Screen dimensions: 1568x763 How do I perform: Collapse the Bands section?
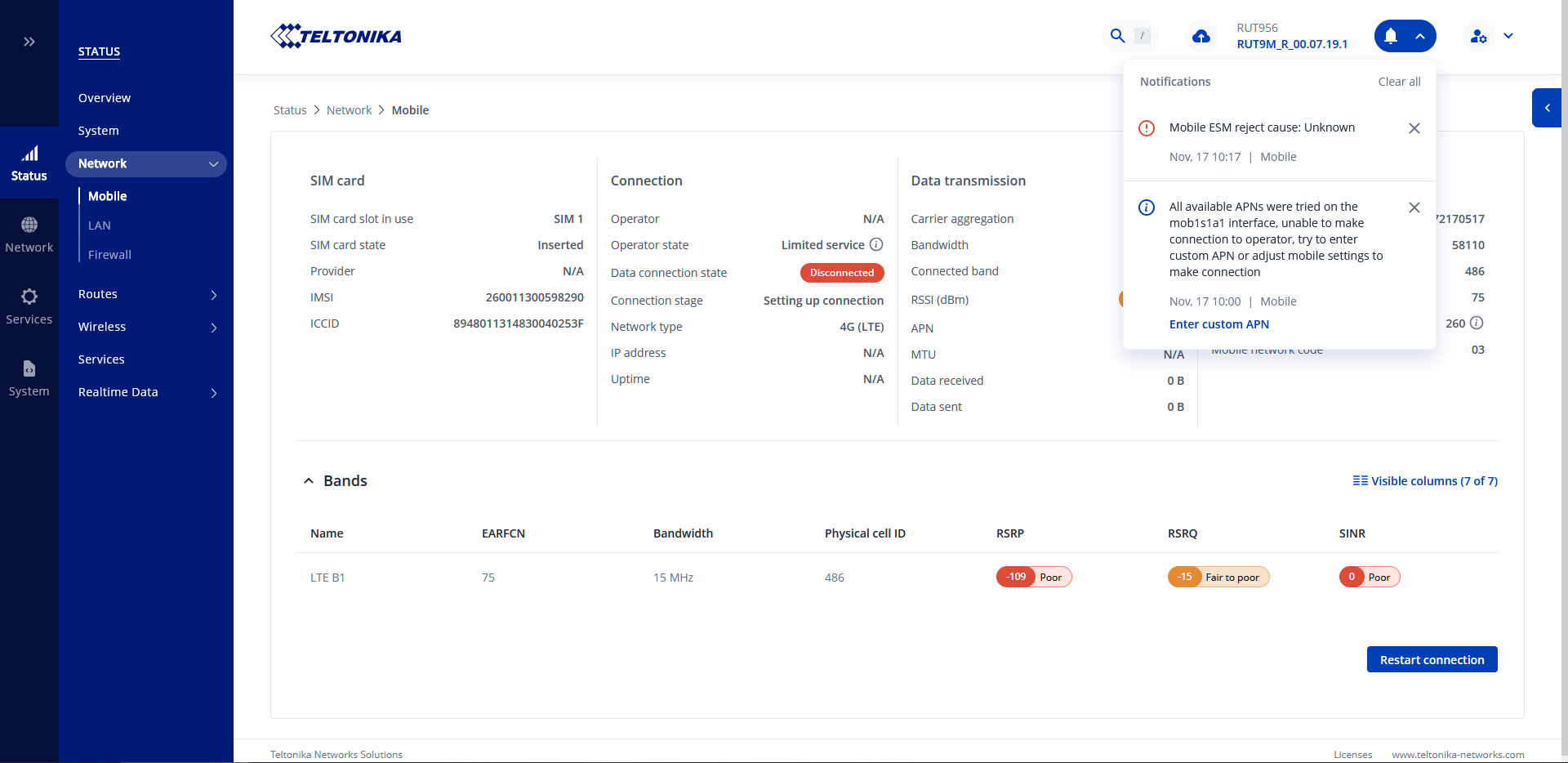point(309,481)
